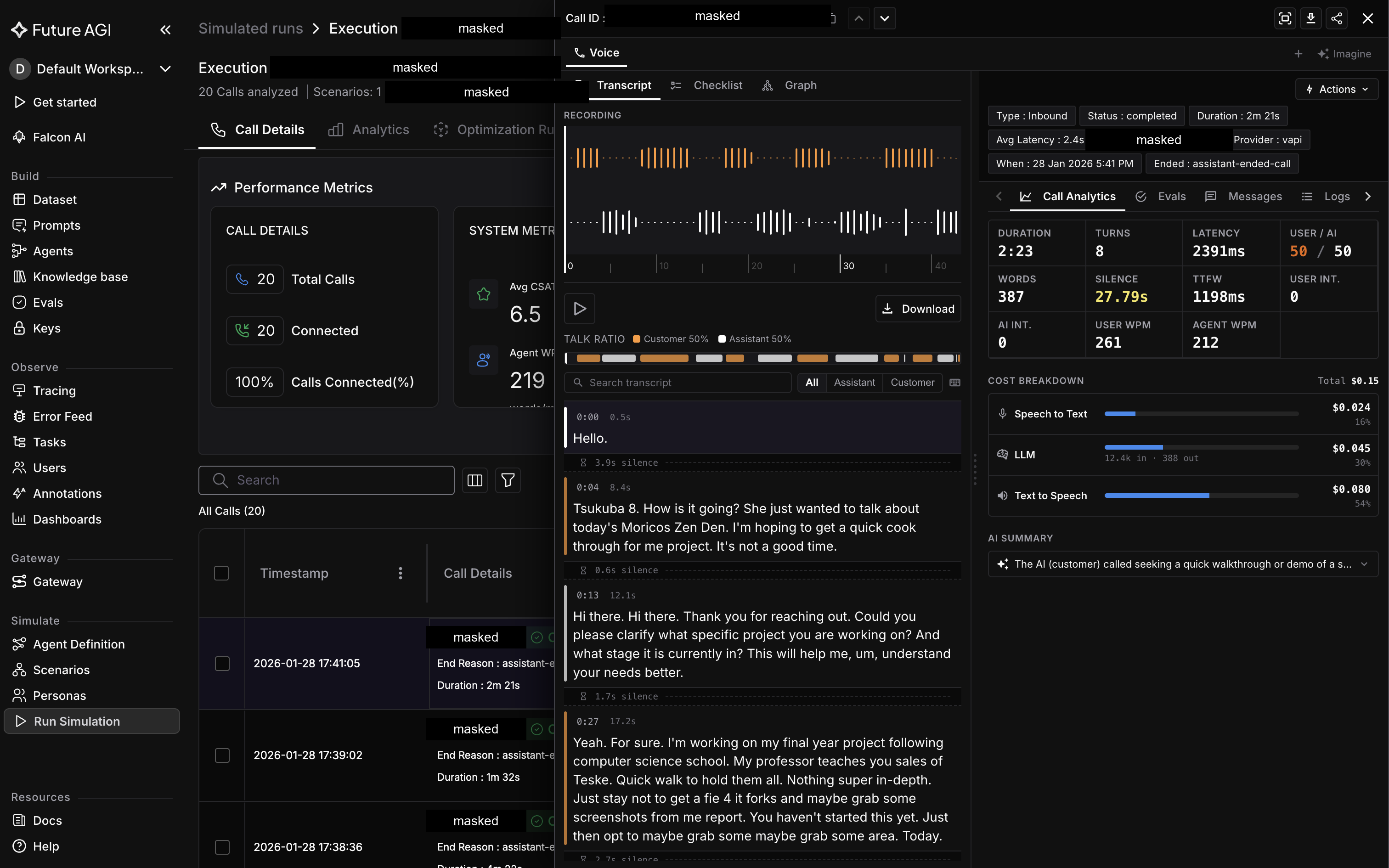Filter transcript to All speakers
Image resolution: width=1389 pixels, height=868 pixels.
coord(812,383)
